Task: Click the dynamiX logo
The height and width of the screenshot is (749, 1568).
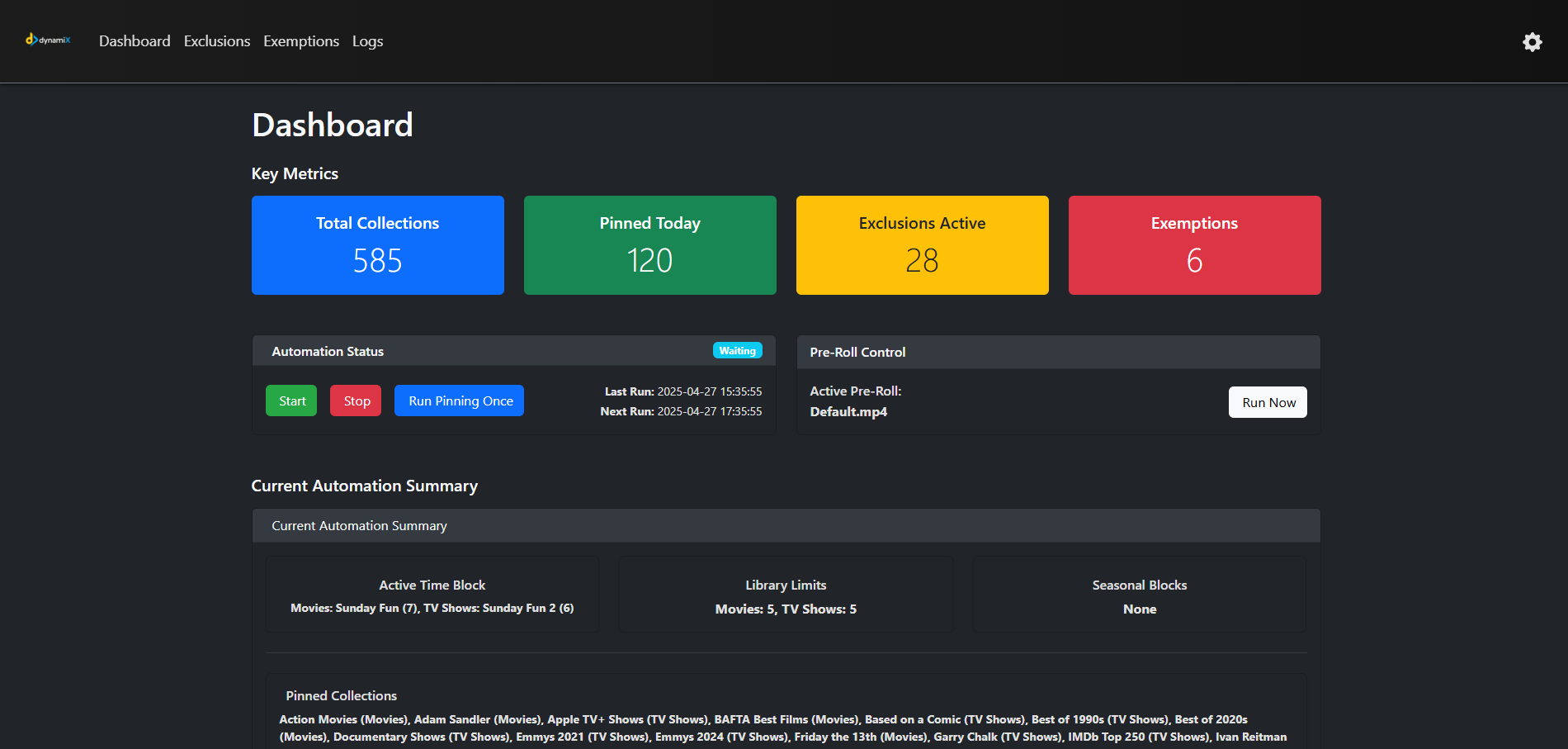Action: 48,40
